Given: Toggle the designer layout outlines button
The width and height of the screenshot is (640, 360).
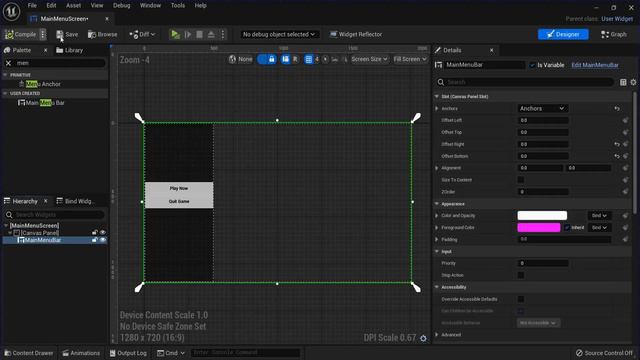Looking at the screenshot, I should tap(286, 59).
